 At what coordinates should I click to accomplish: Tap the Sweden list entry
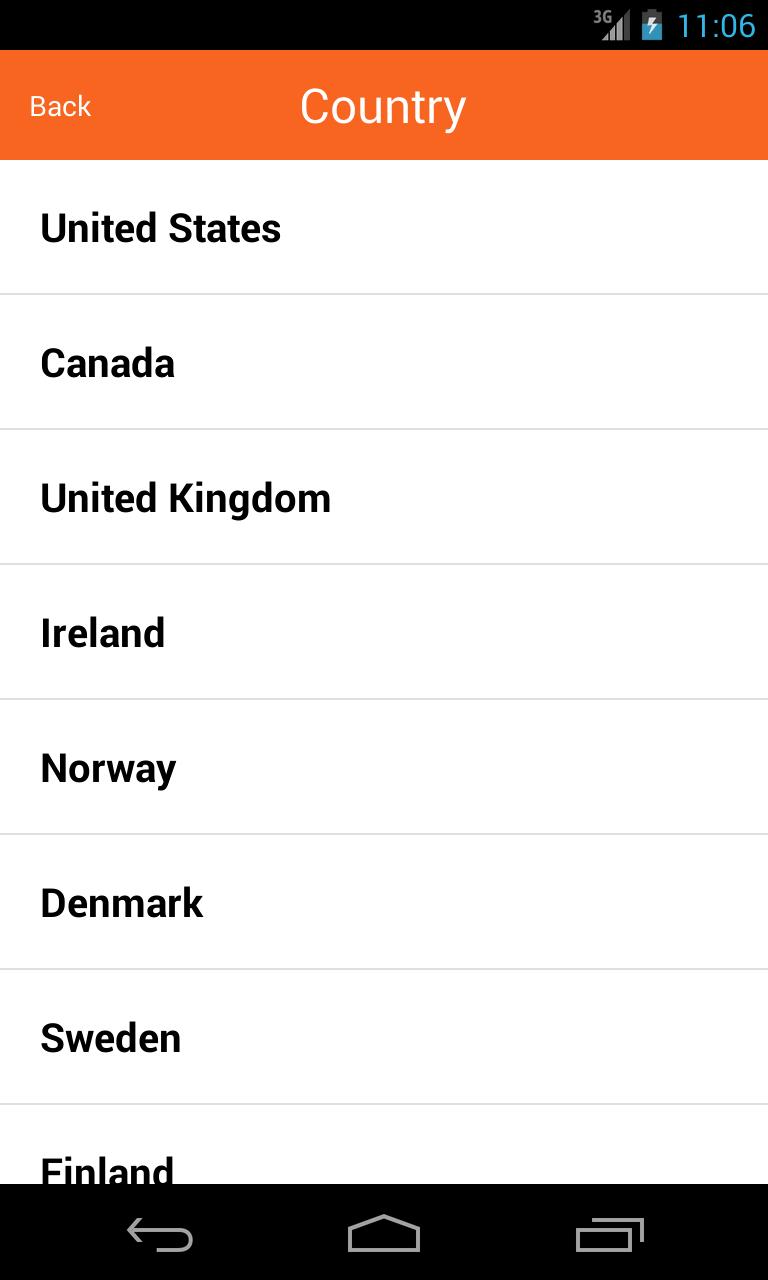pyautogui.click(x=110, y=1038)
